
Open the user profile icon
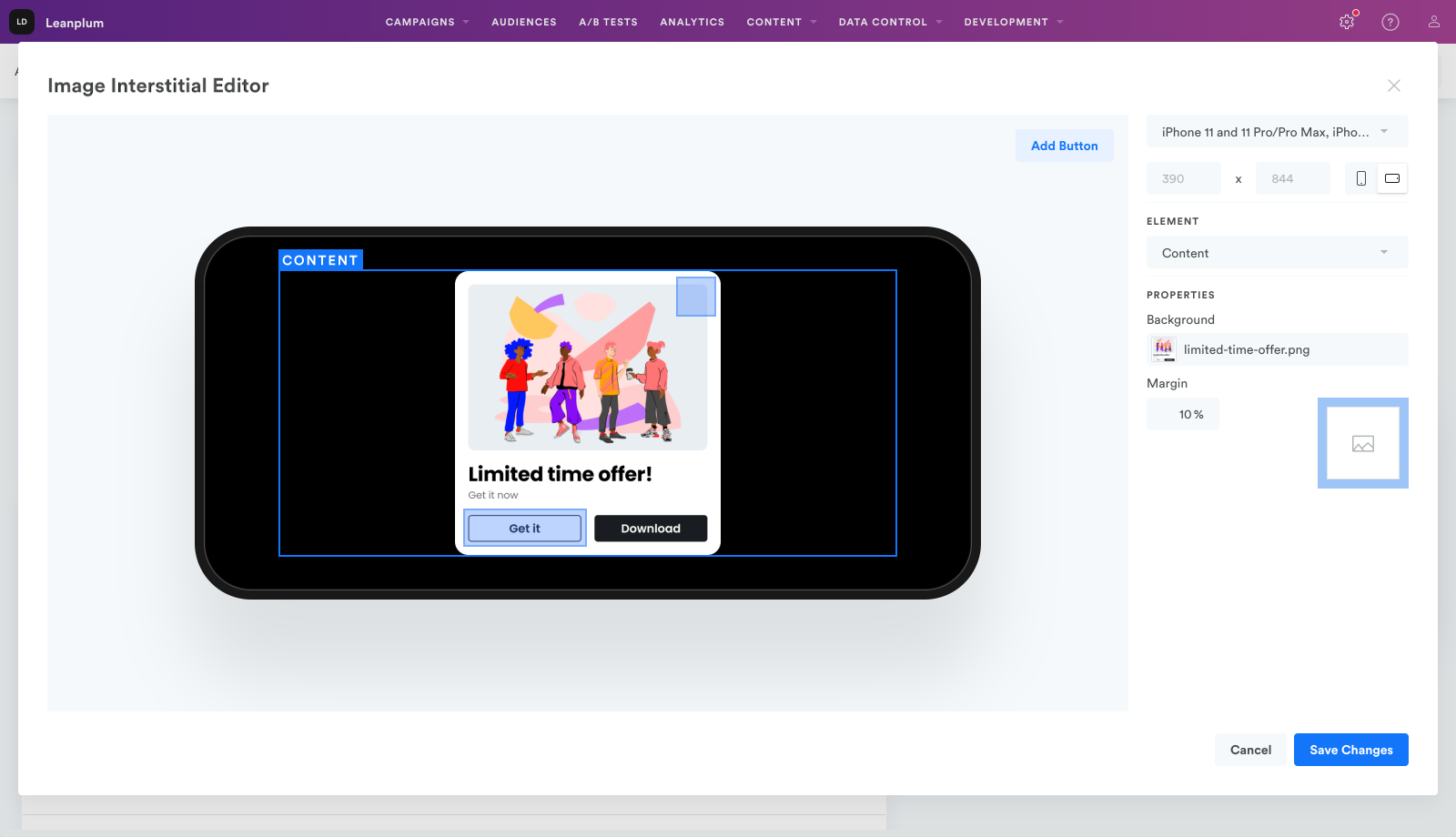pyautogui.click(x=1434, y=22)
